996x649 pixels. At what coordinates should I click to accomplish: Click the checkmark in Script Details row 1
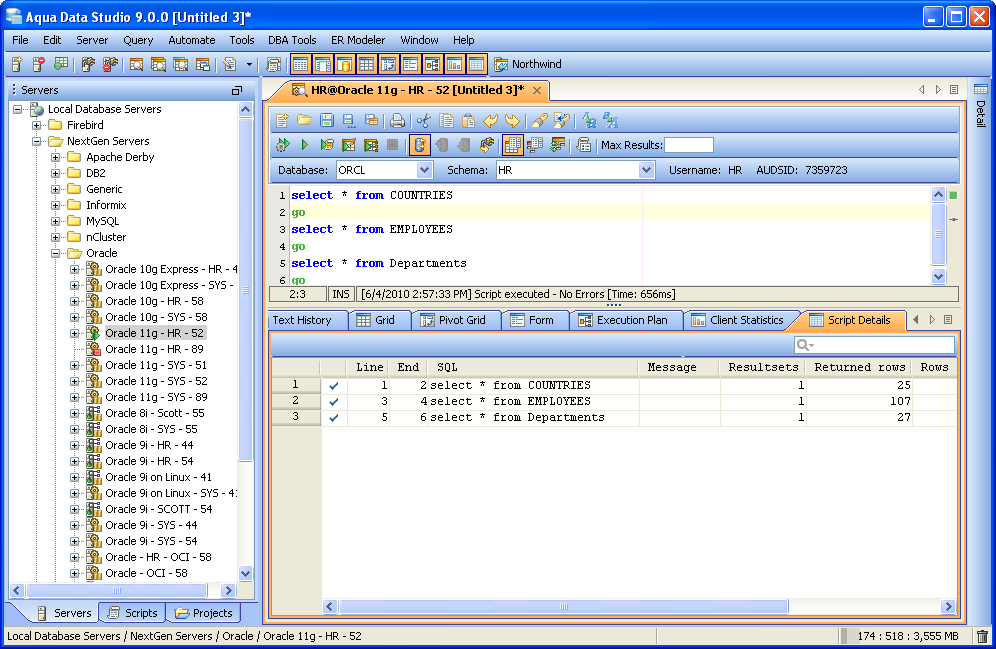coord(333,385)
